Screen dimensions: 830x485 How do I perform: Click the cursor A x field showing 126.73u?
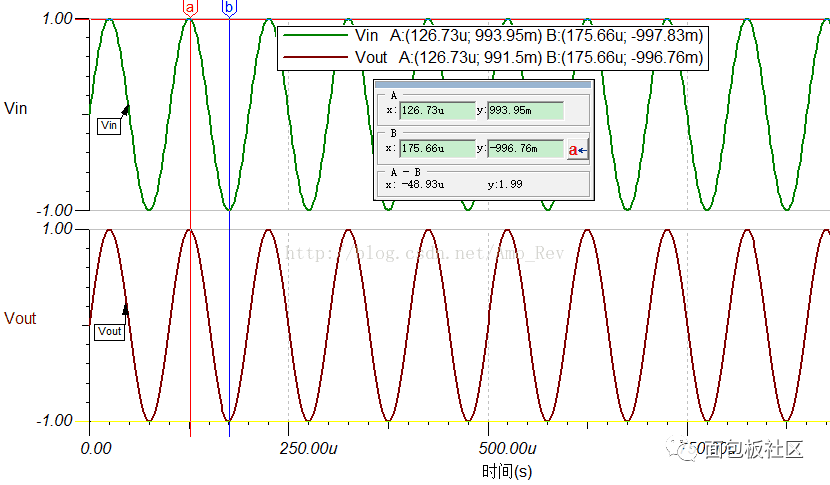tap(437, 111)
